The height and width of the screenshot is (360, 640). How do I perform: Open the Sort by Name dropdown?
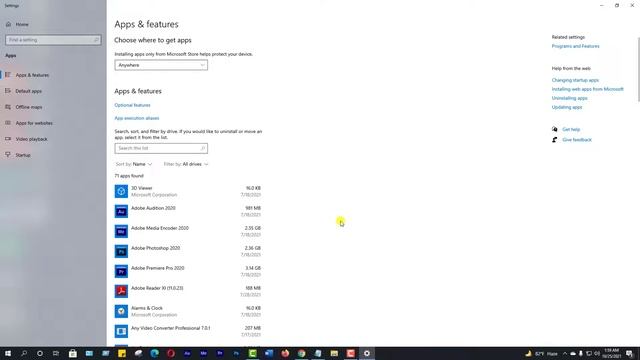(134, 164)
